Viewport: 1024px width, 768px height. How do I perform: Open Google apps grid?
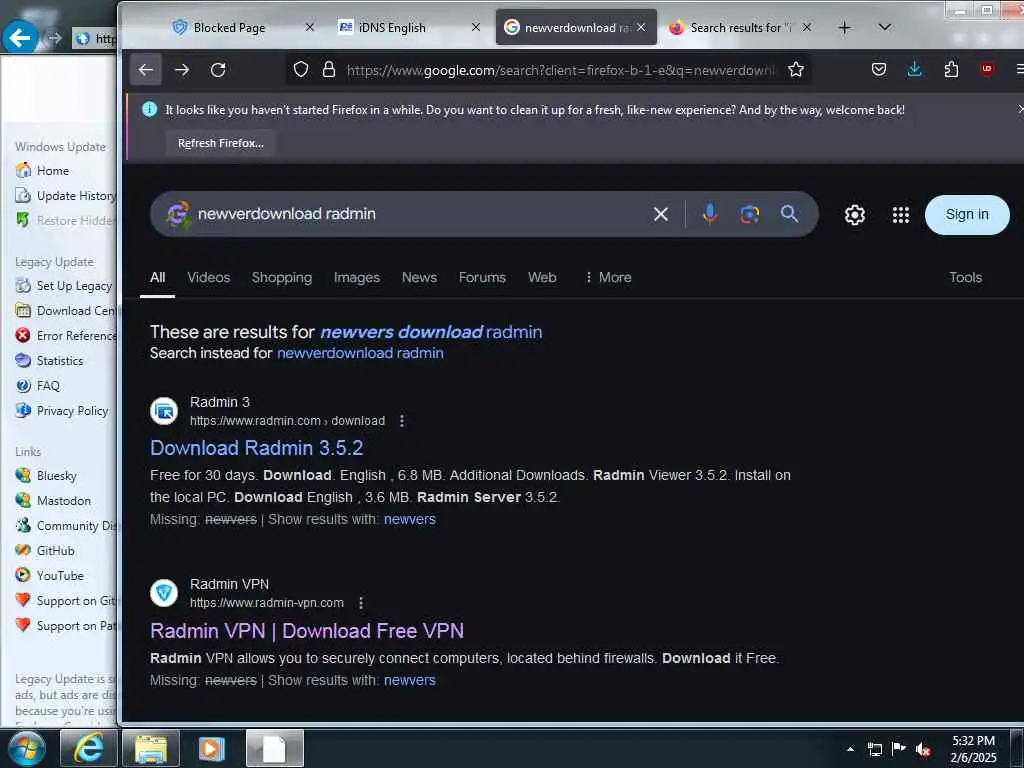coord(901,215)
